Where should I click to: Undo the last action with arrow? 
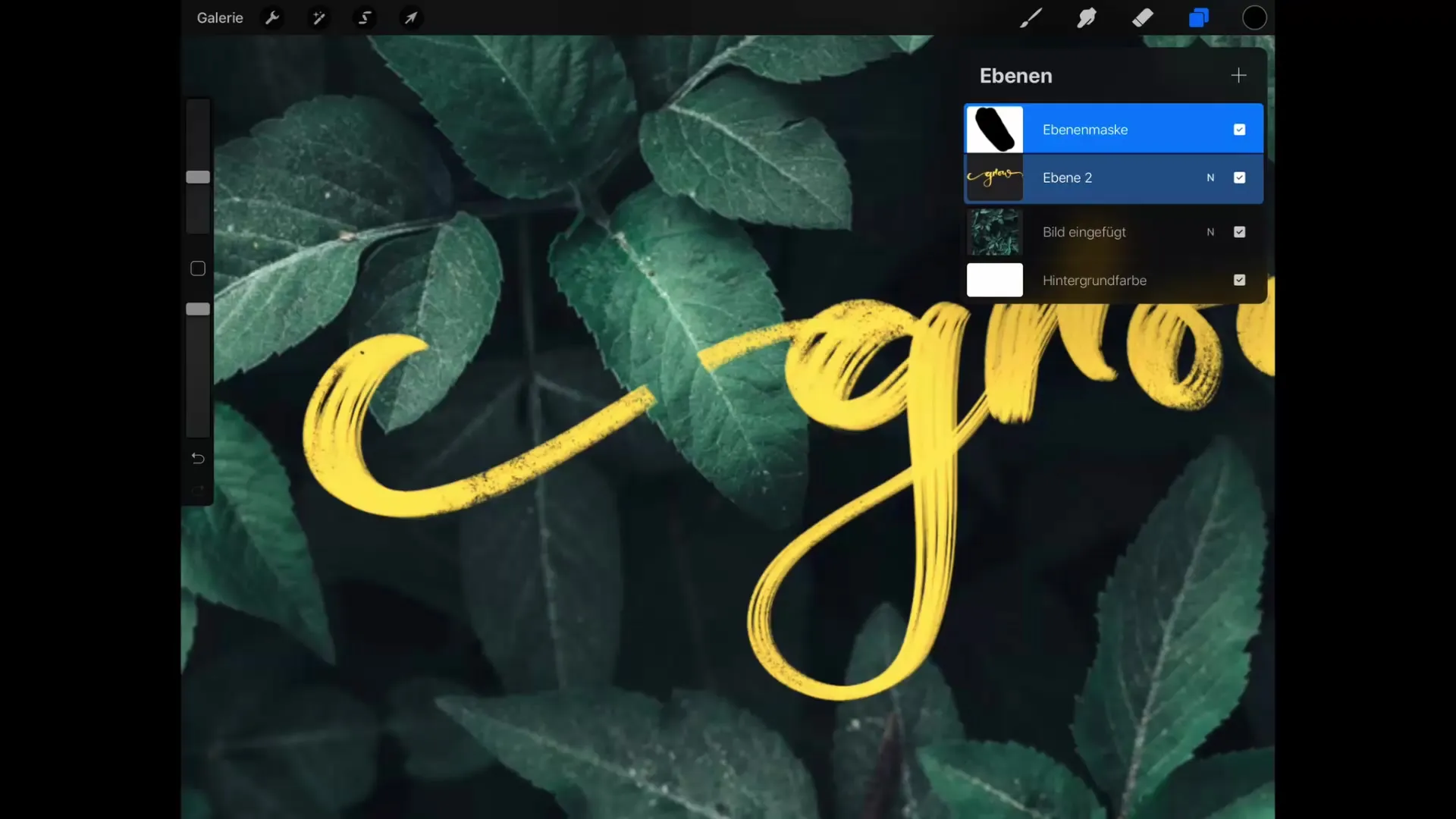(x=198, y=458)
